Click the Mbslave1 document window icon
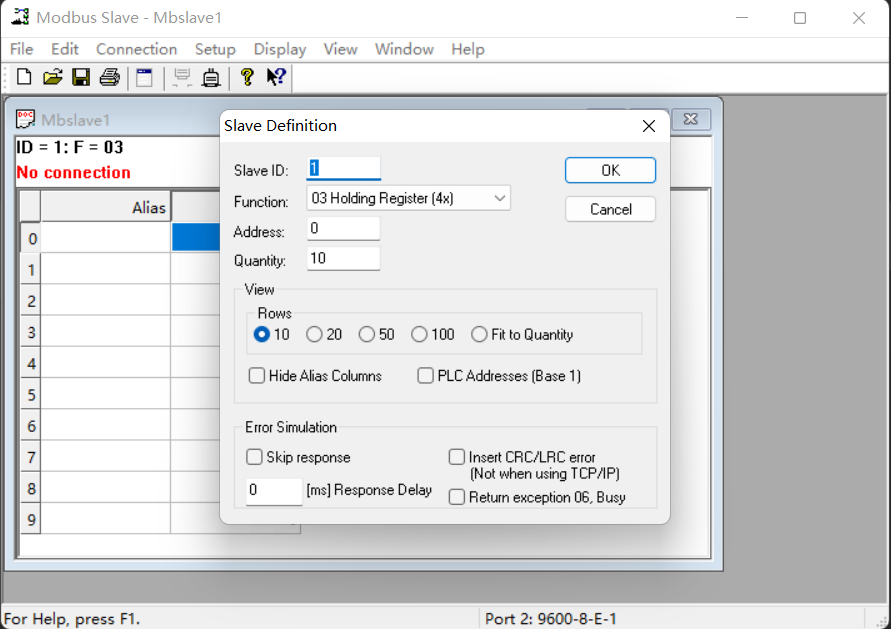 [x=24, y=118]
